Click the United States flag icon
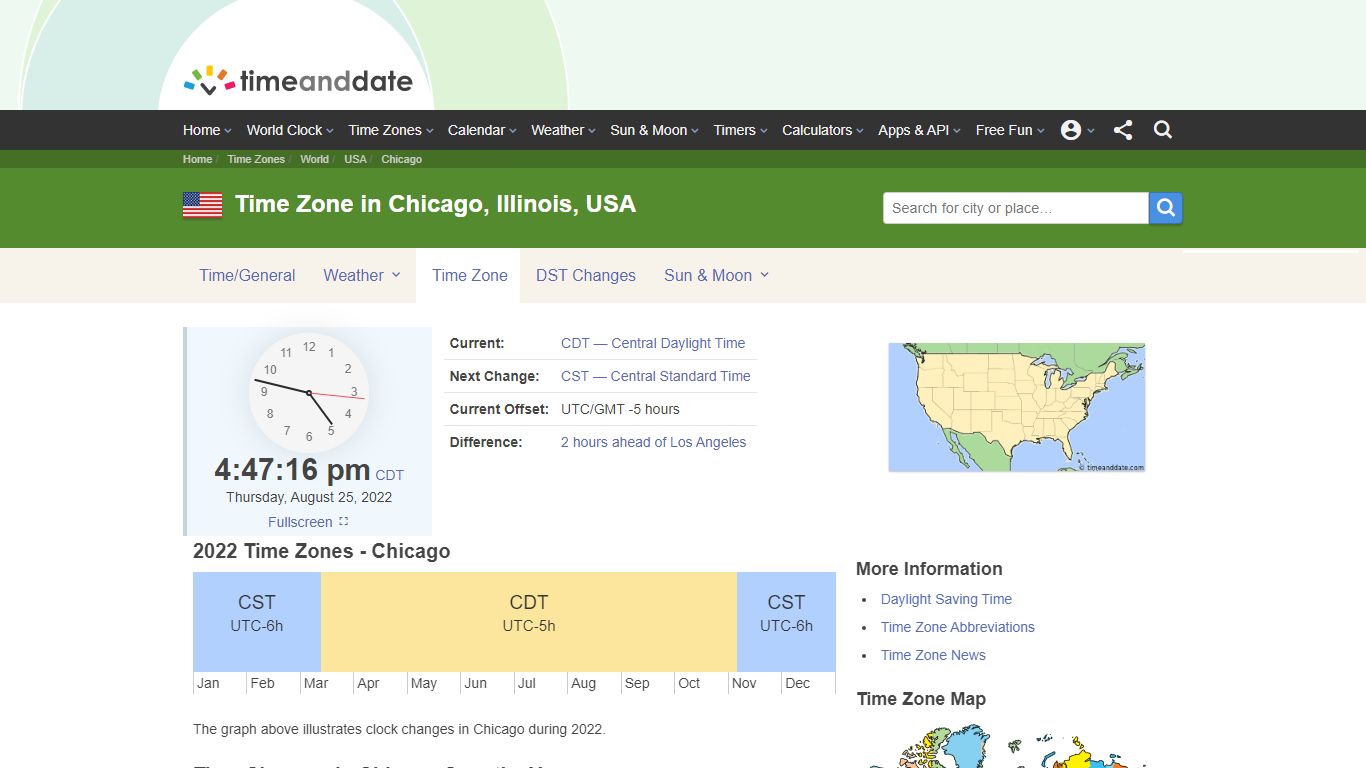The width and height of the screenshot is (1366, 768). 202,205
